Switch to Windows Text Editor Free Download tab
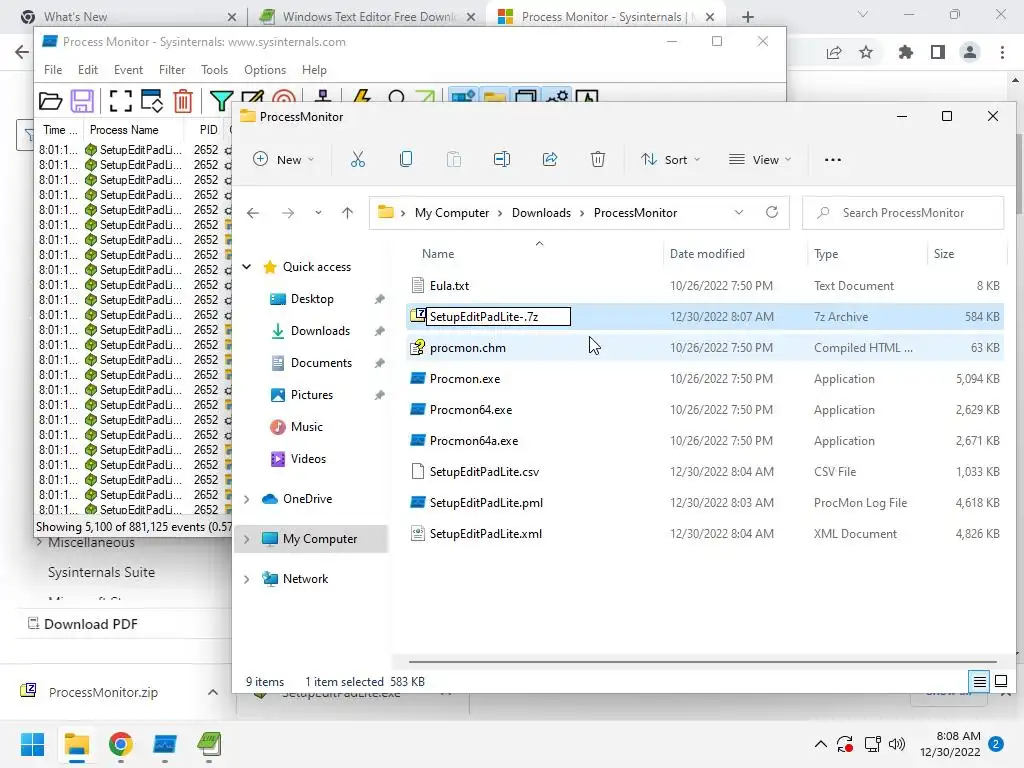Screen dimensions: 1024x768 (x=366, y=17)
